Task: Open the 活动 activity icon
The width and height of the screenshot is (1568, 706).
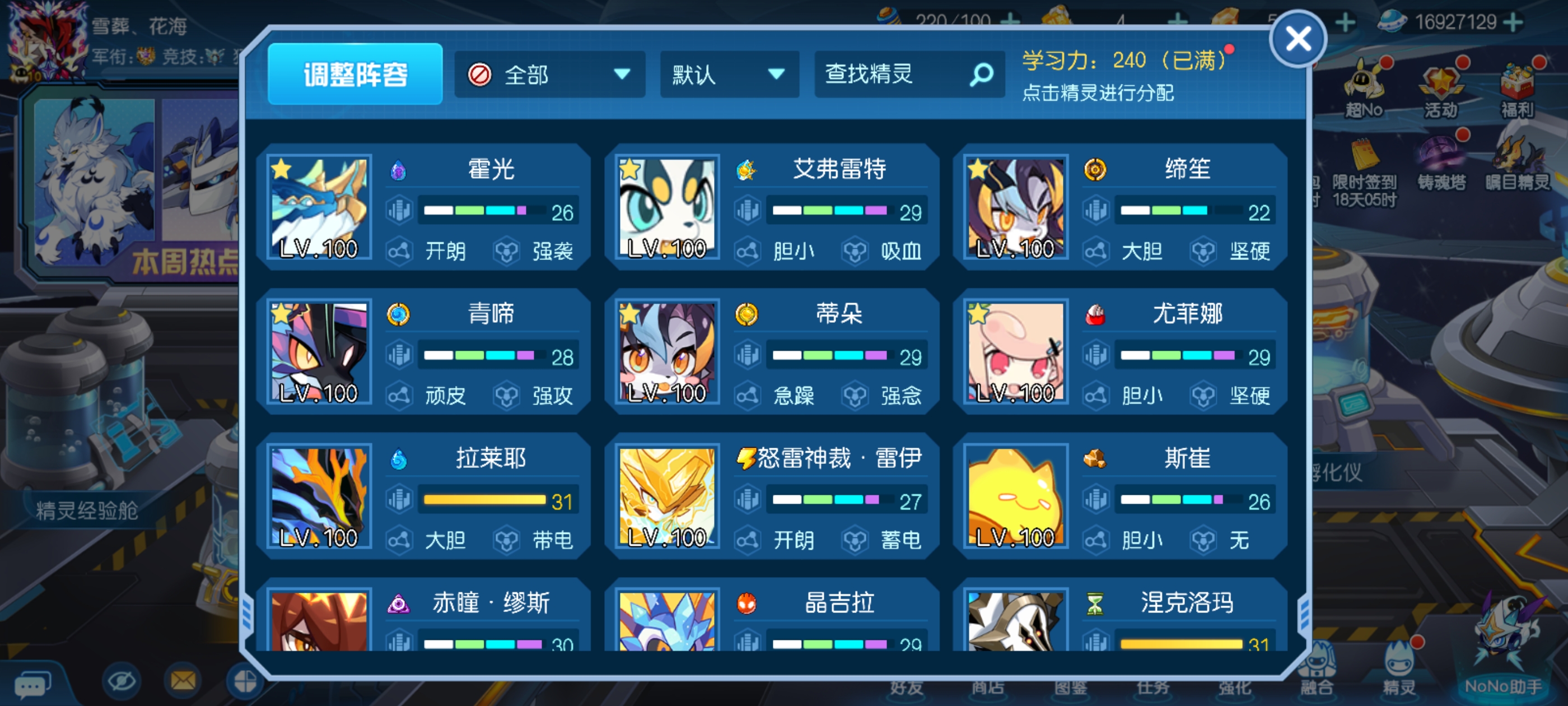Action: click(1441, 89)
